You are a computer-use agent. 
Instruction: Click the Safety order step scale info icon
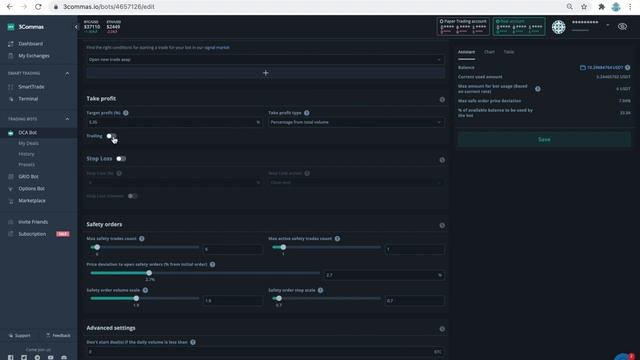click(x=320, y=290)
